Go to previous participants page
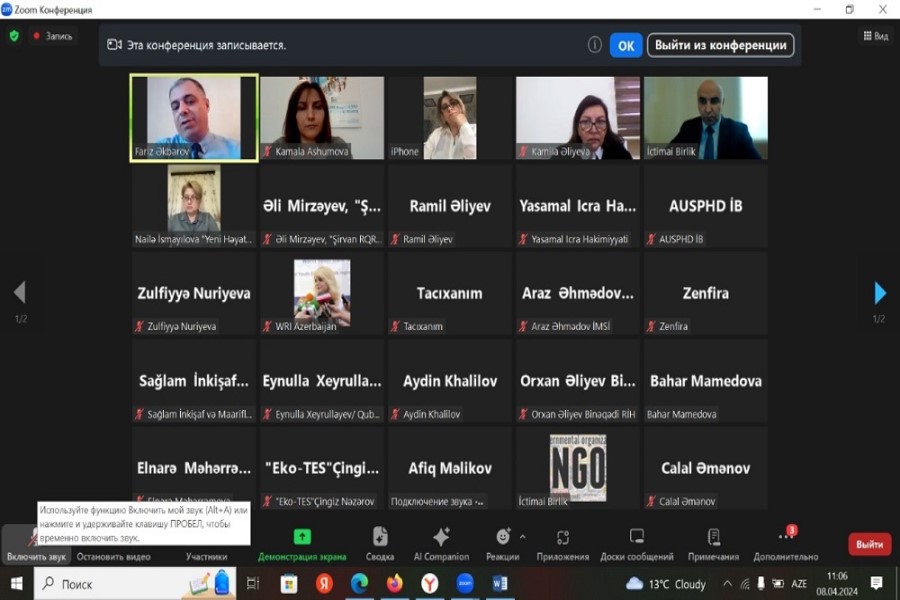Screen dimensions: 900x600 click(x=20, y=292)
